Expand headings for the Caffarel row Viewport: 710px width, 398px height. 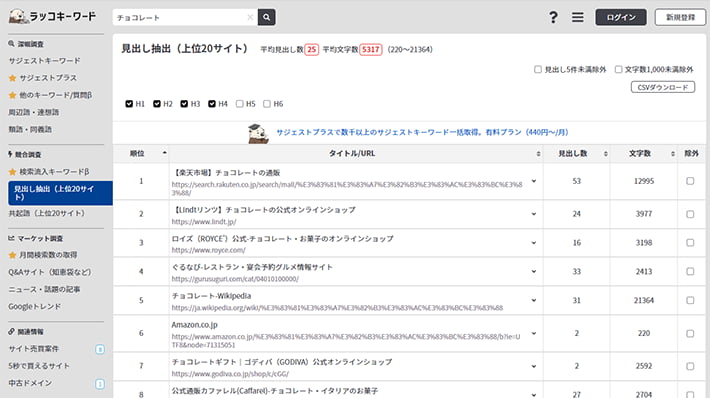pos(534,395)
